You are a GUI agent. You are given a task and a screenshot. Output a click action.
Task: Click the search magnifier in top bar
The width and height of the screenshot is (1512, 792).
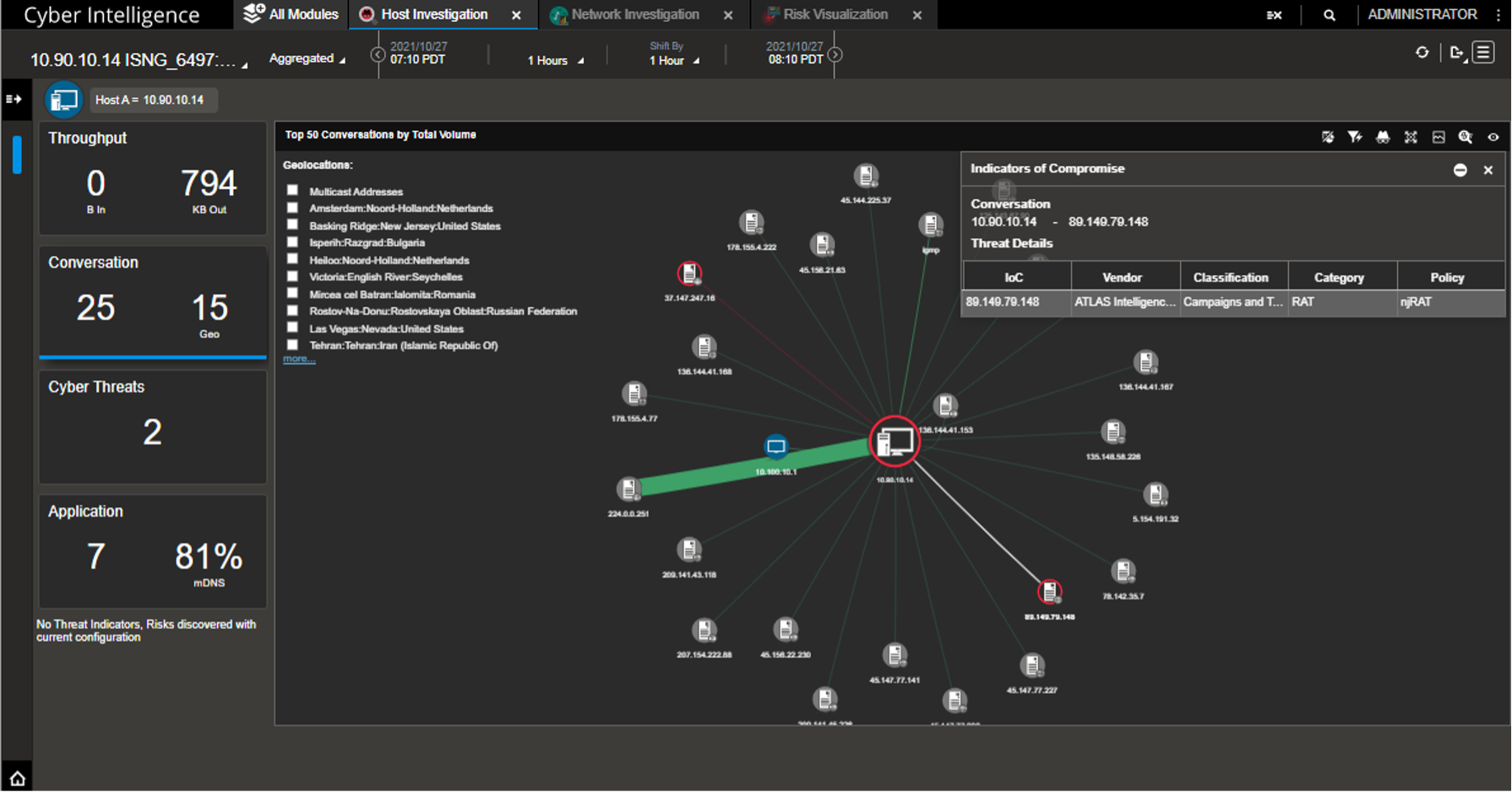pyautogui.click(x=1329, y=15)
